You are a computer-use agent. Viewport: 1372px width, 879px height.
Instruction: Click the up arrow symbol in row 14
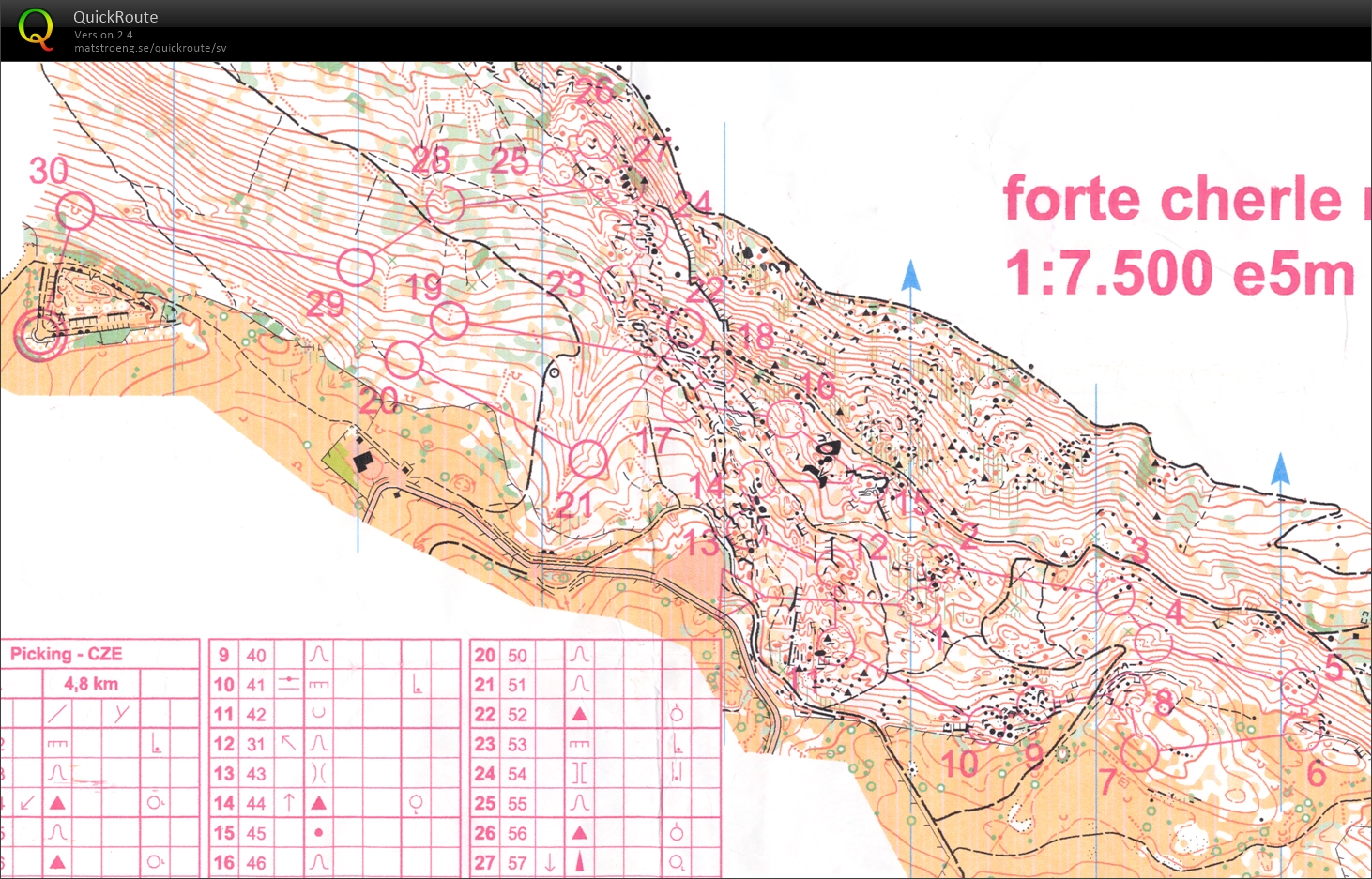pos(289,803)
